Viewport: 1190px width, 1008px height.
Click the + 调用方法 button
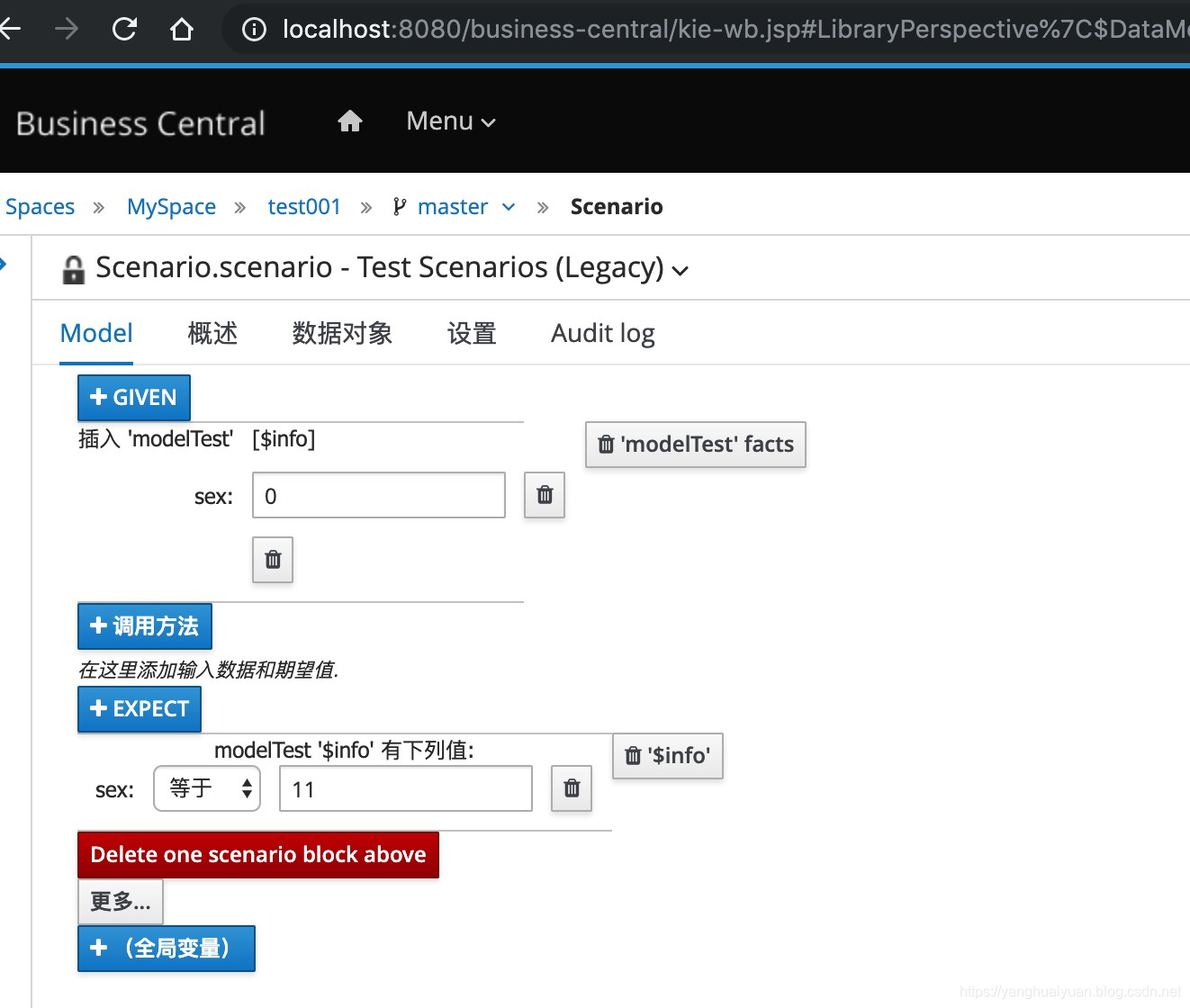(x=145, y=626)
